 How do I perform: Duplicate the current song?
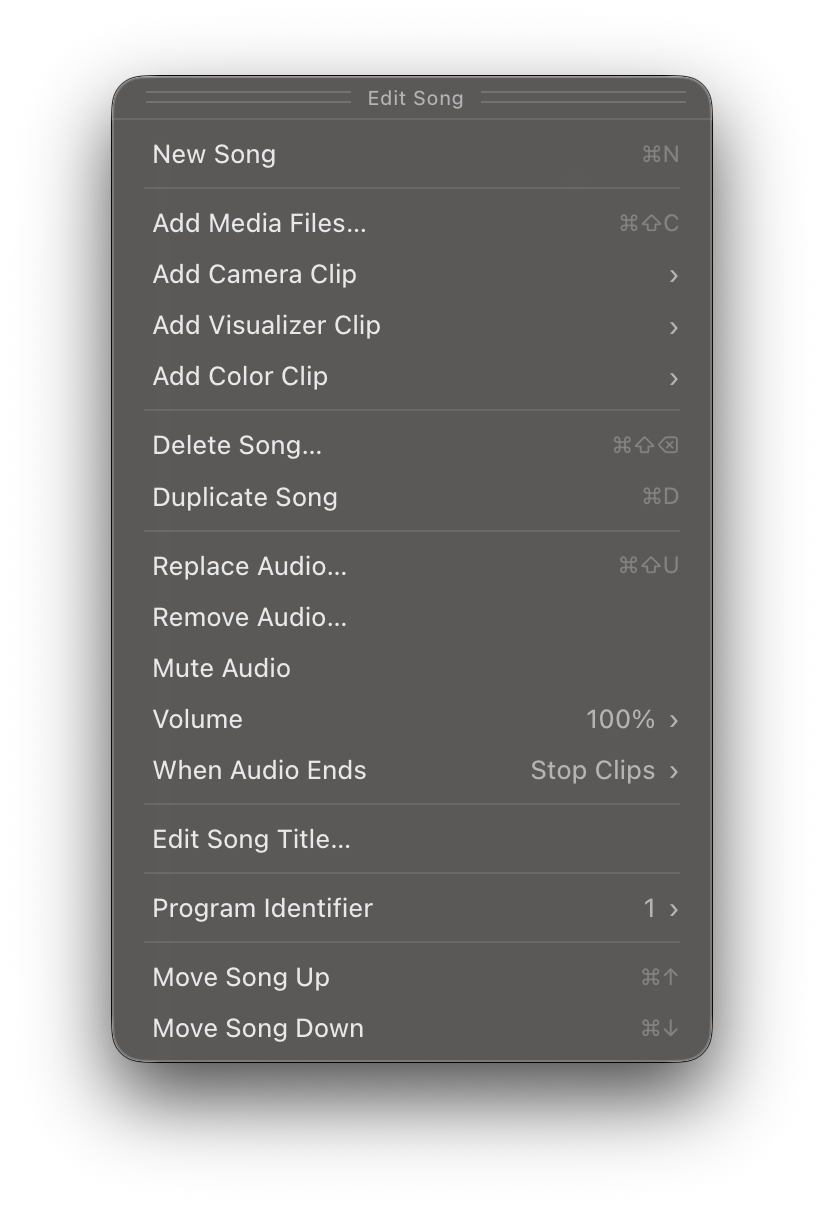coord(245,497)
